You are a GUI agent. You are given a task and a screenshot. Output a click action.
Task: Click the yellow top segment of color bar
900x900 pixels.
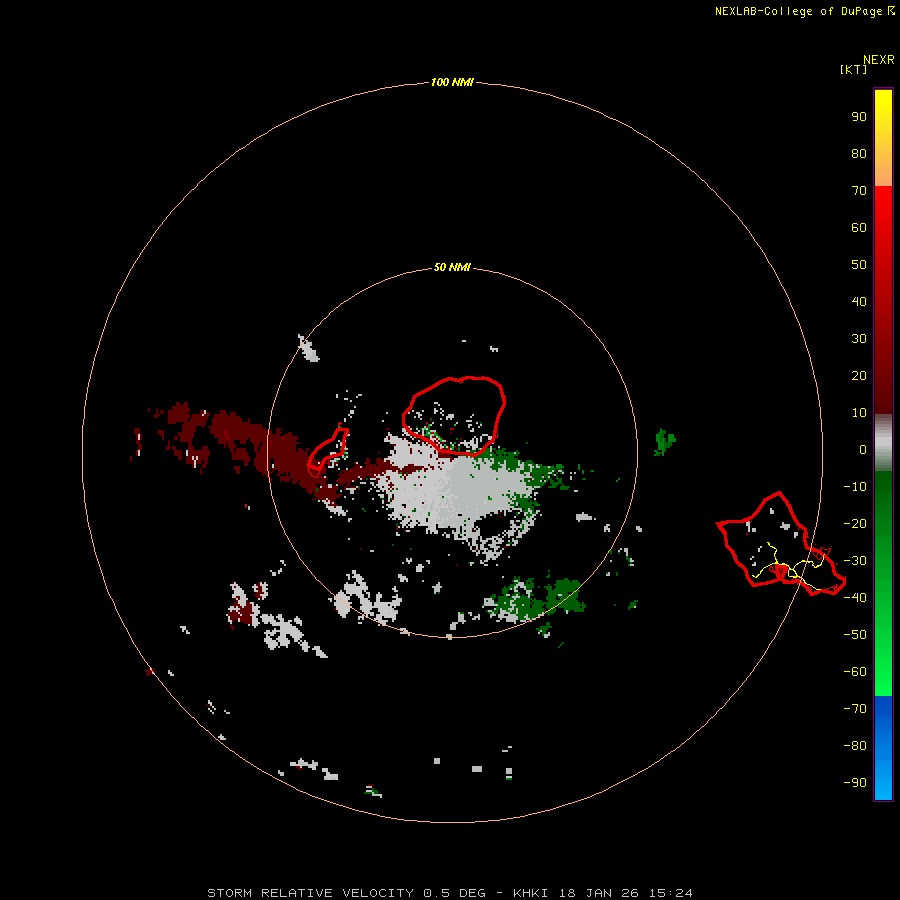[x=883, y=137]
